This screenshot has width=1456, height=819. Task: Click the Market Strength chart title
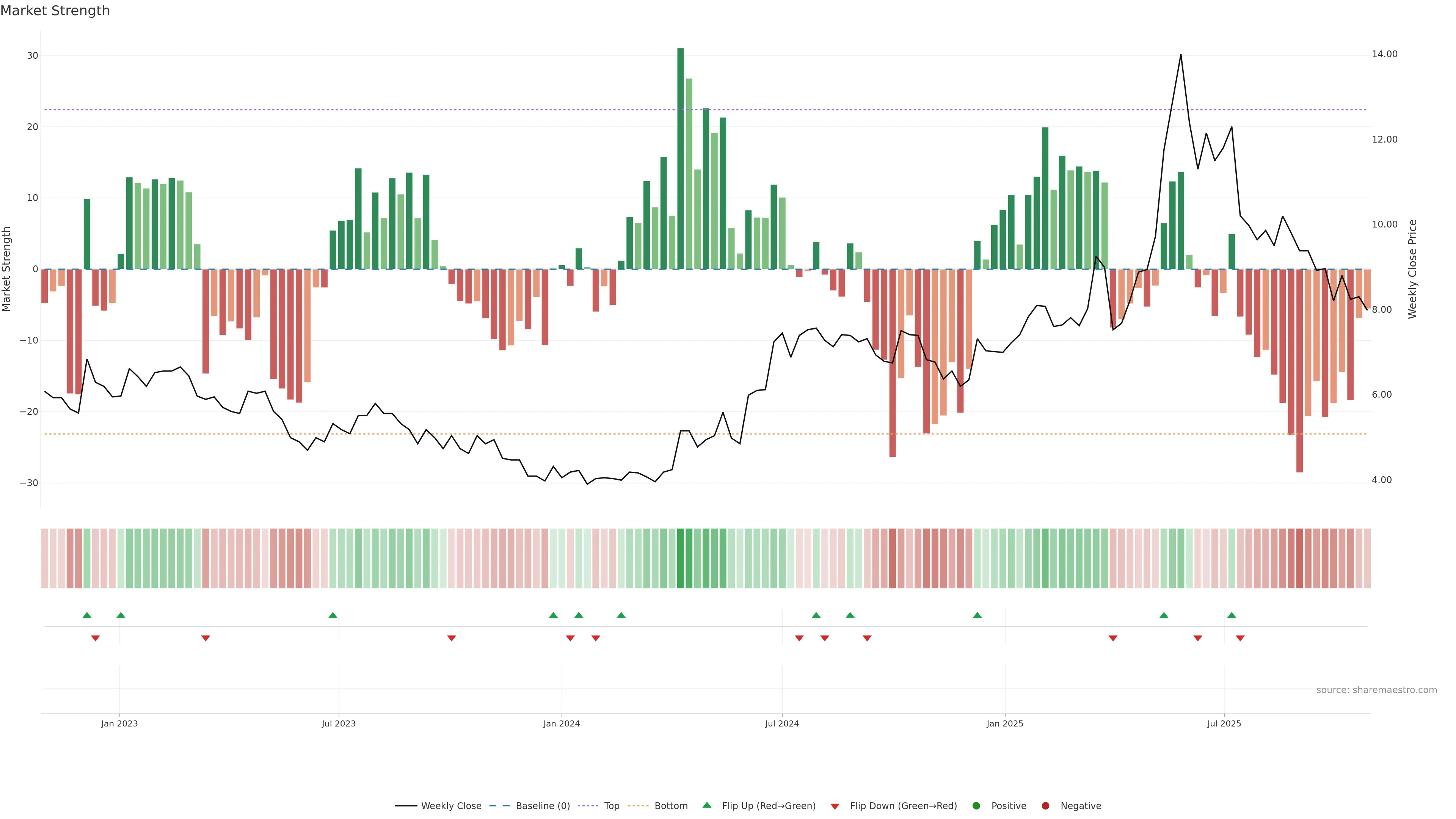point(55,11)
